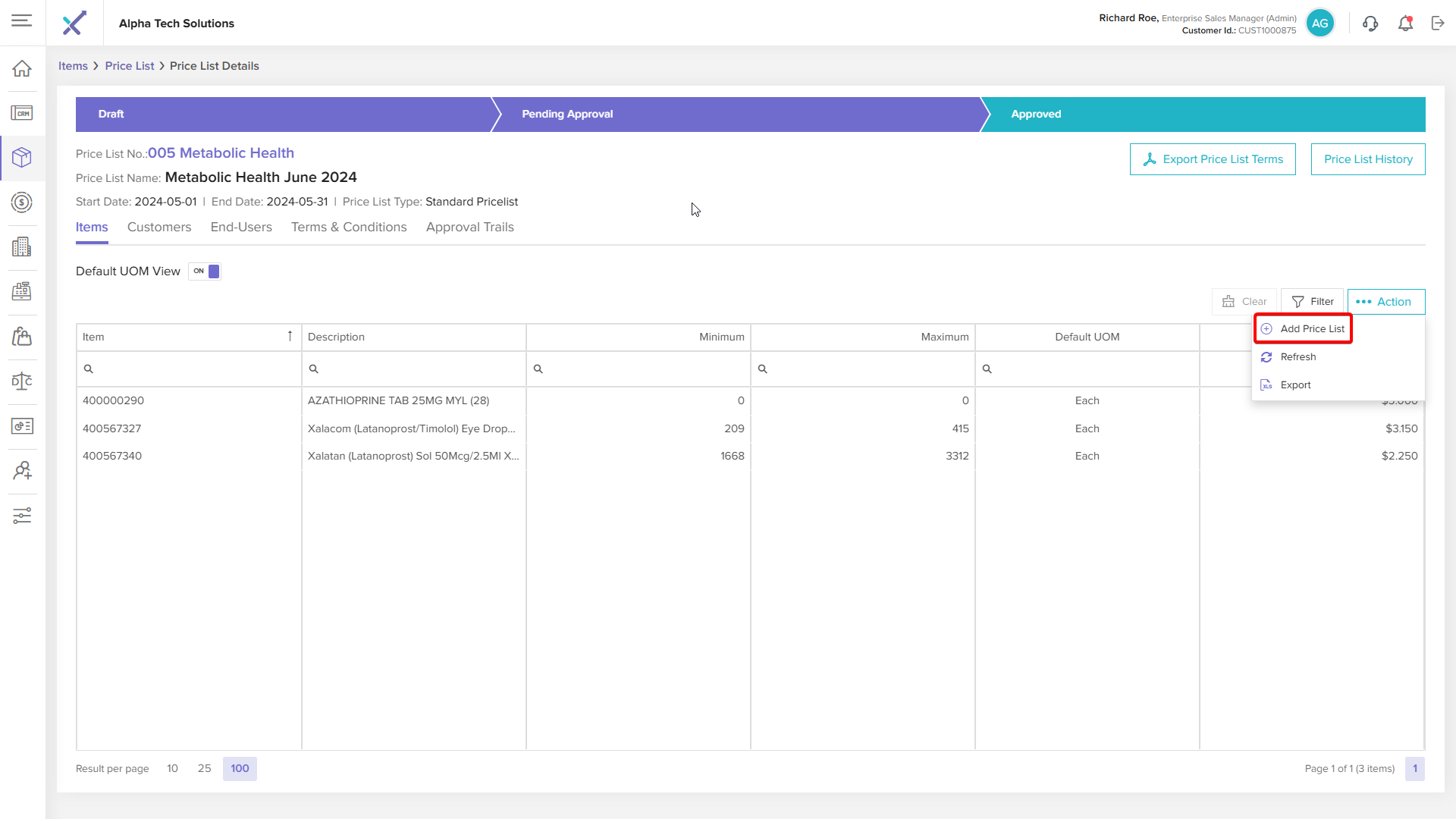Screen dimensions: 1456x819
Task: Select 10 results per page
Action: click(172, 768)
